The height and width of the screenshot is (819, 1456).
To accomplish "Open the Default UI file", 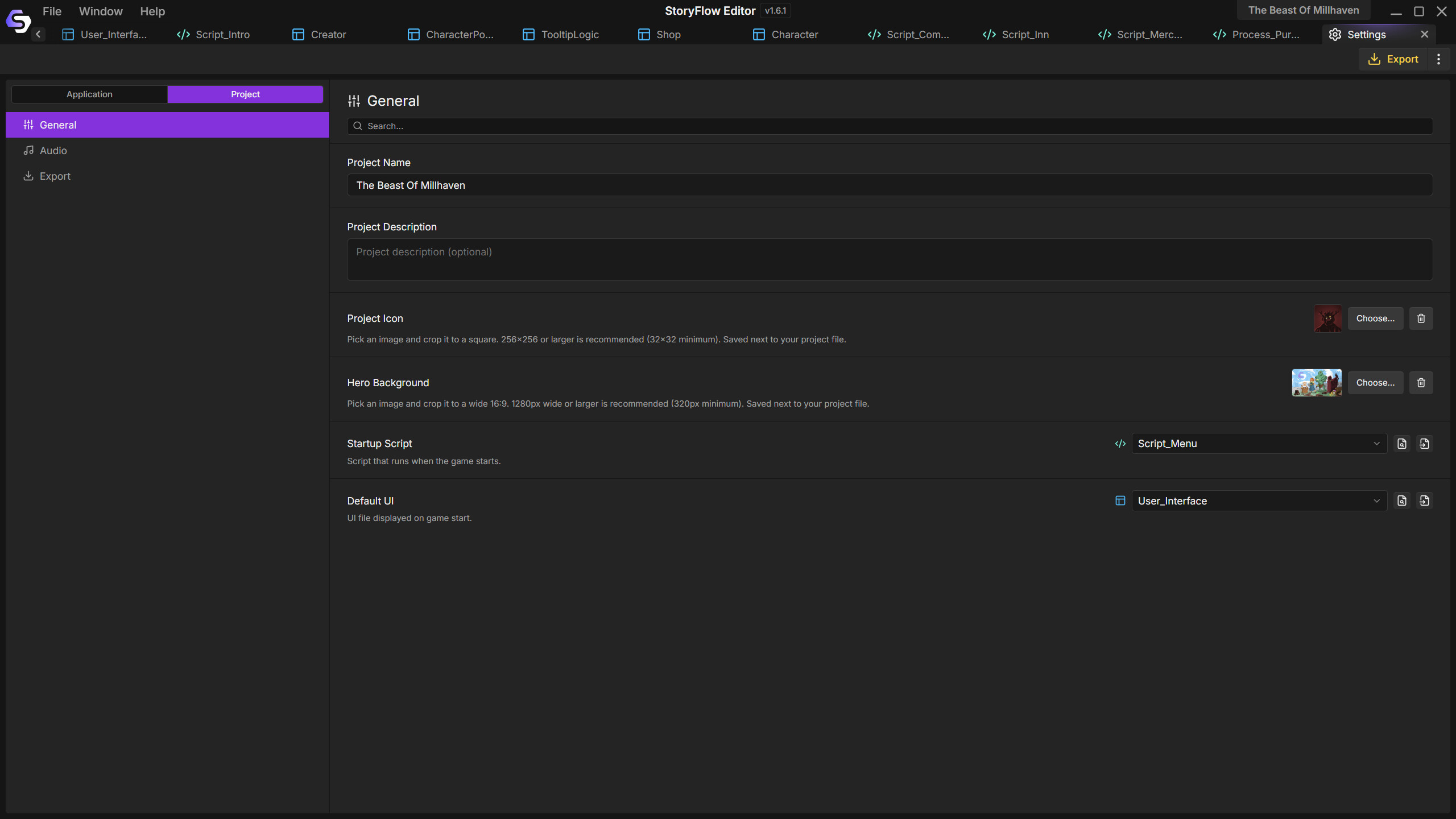I will coord(1424,500).
